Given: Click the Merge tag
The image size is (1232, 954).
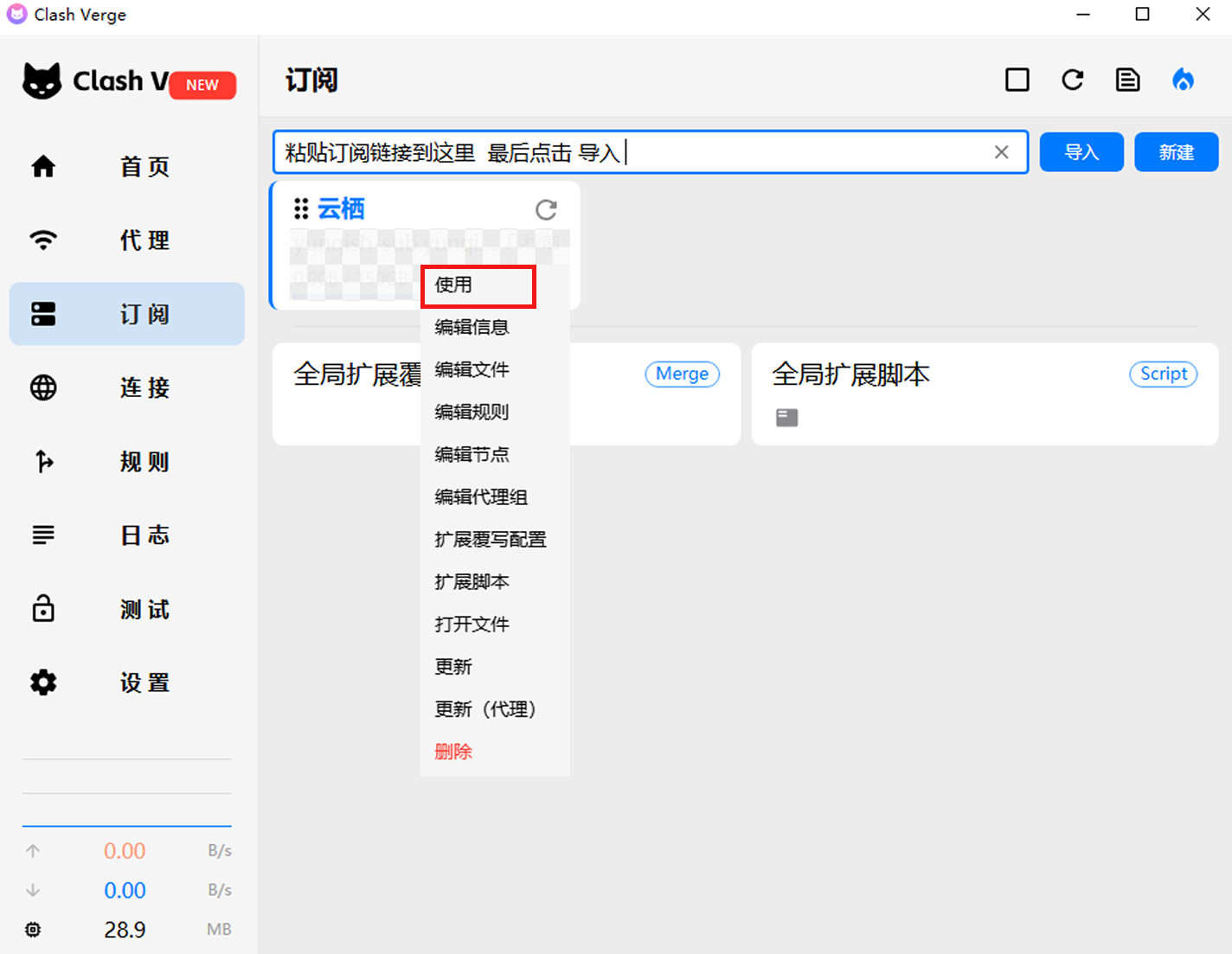Looking at the screenshot, I should point(682,374).
